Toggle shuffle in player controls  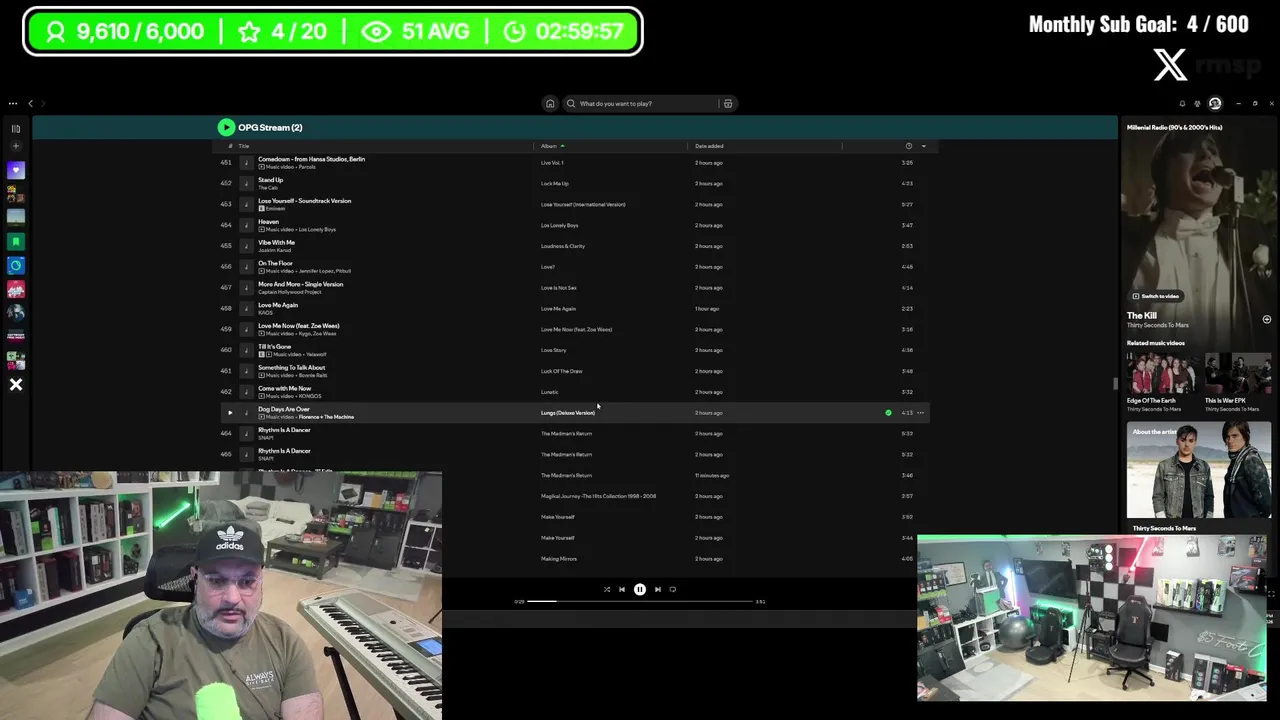click(x=606, y=589)
